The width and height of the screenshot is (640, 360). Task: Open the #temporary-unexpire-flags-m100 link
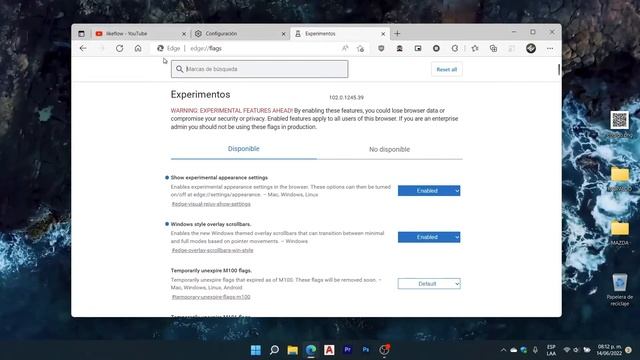(211, 297)
